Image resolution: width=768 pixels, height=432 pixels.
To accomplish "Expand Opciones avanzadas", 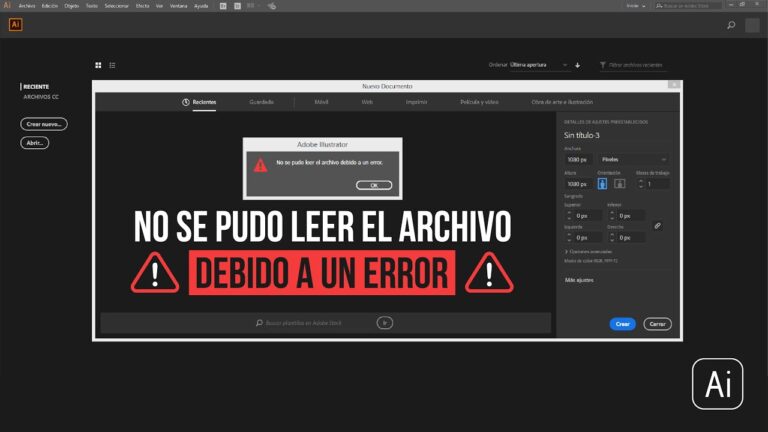I will pyautogui.click(x=589, y=251).
